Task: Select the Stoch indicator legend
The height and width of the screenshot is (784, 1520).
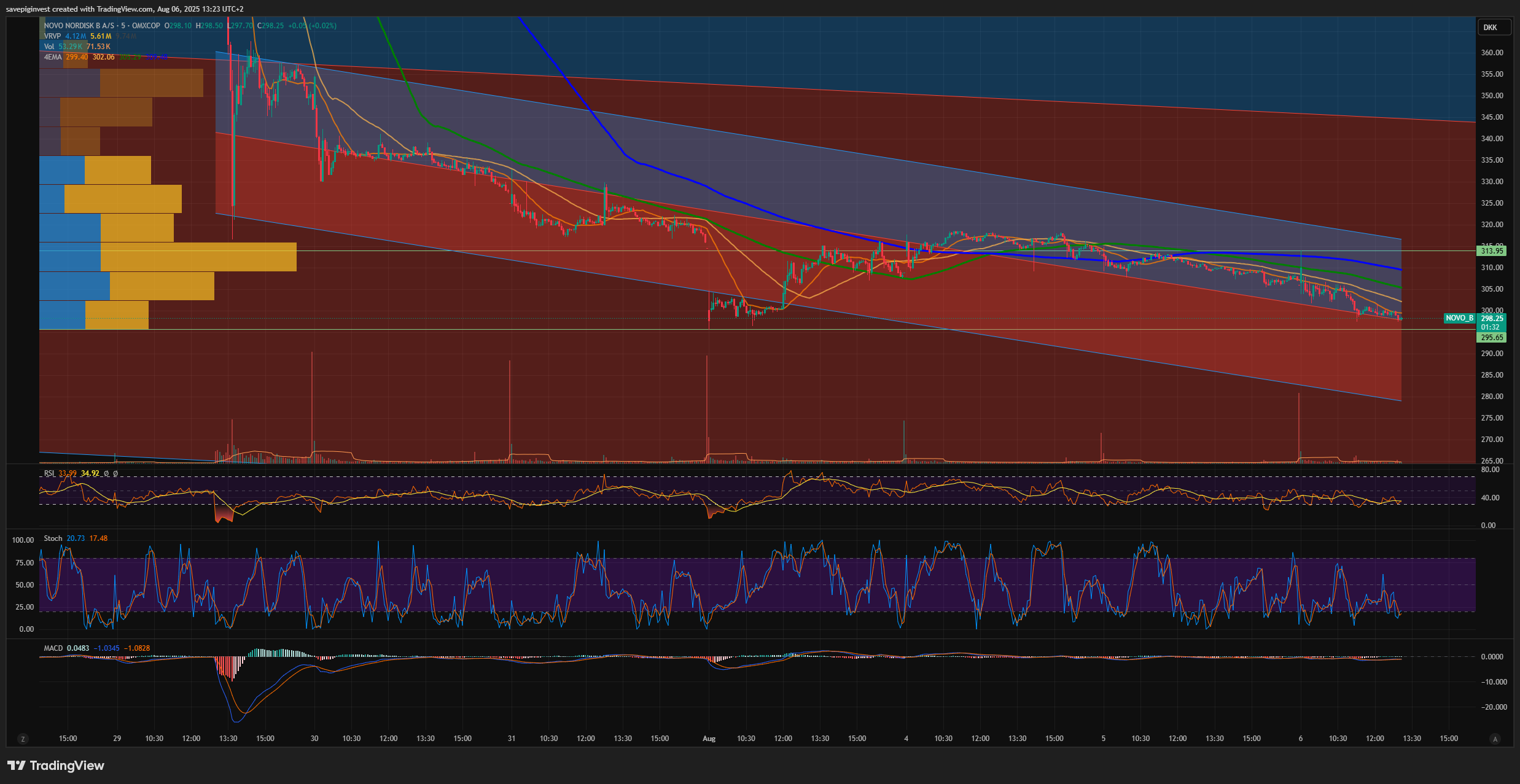Action: pos(53,538)
